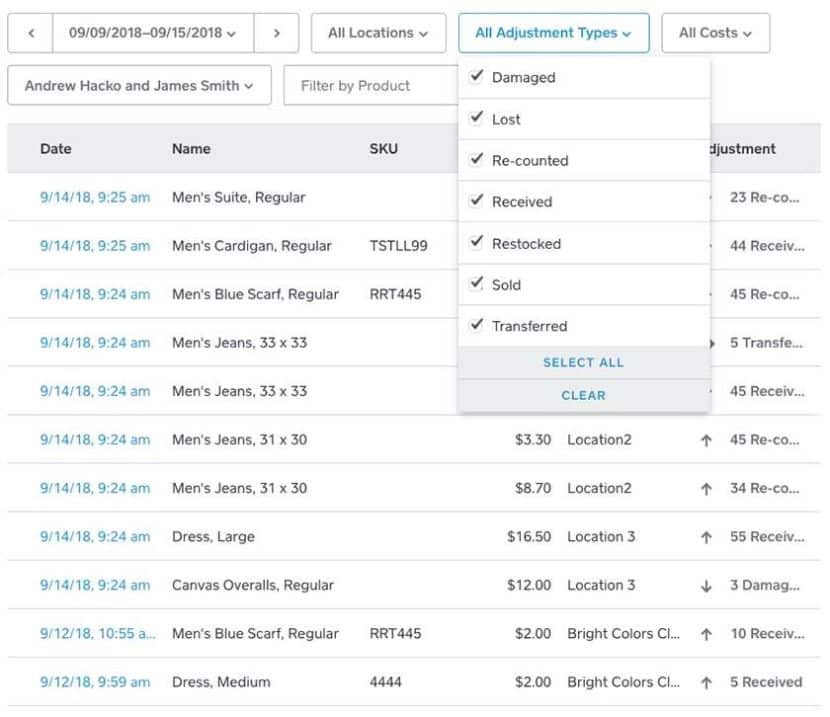Image resolution: width=830 pixels, height=717 pixels.
Task: Click up arrow on Dress Medium 5 Received row
Action: pos(708,682)
